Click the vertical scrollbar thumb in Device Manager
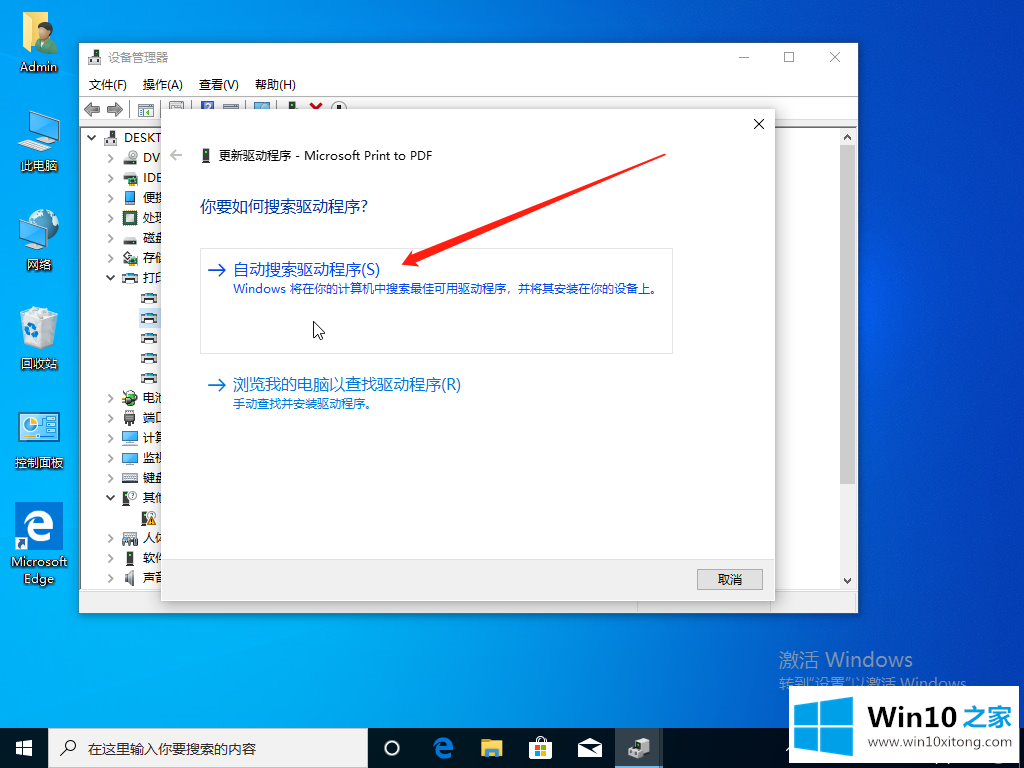Viewport: 1024px width, 768px height. click(847, 313)
